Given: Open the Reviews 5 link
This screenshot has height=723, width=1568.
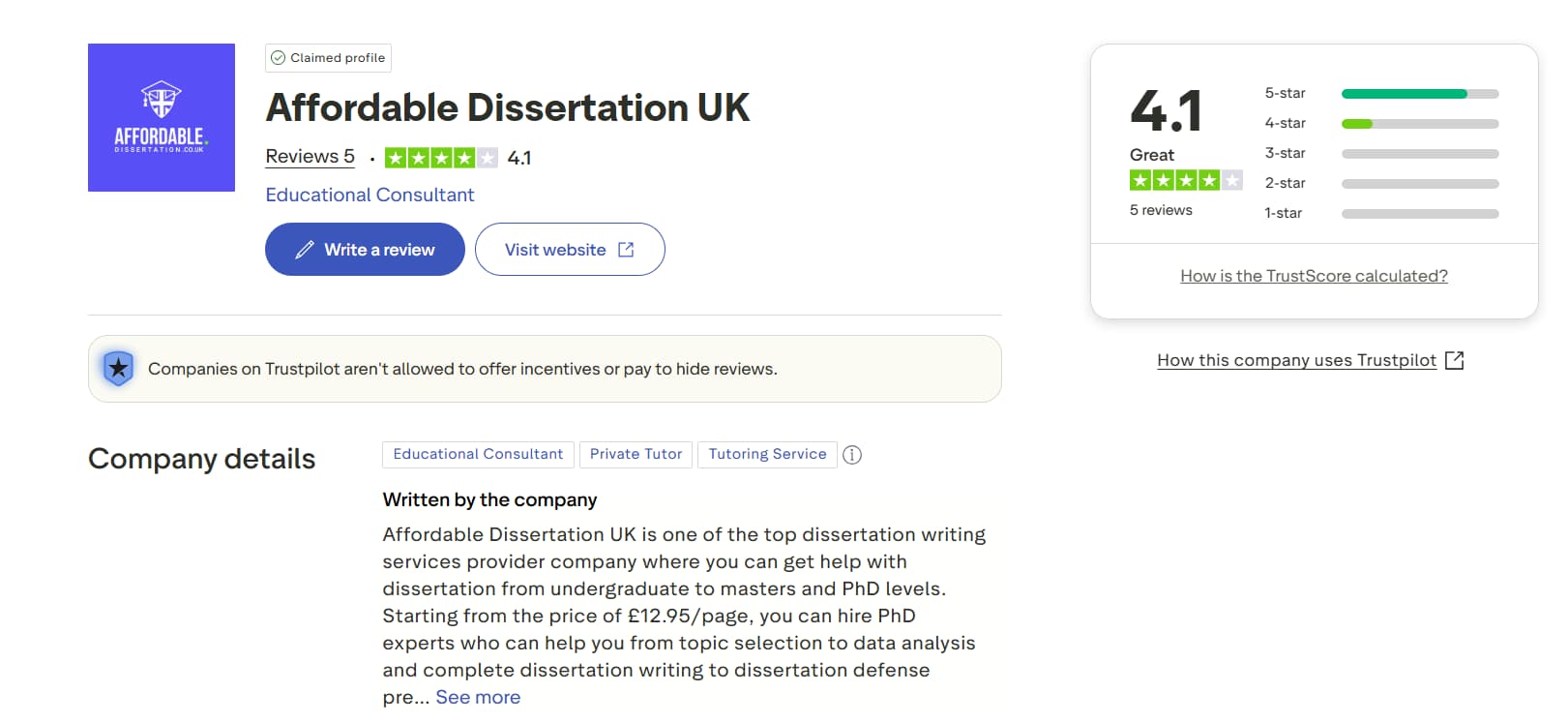Looking at the screenshot, I should [x=310, y=157].
